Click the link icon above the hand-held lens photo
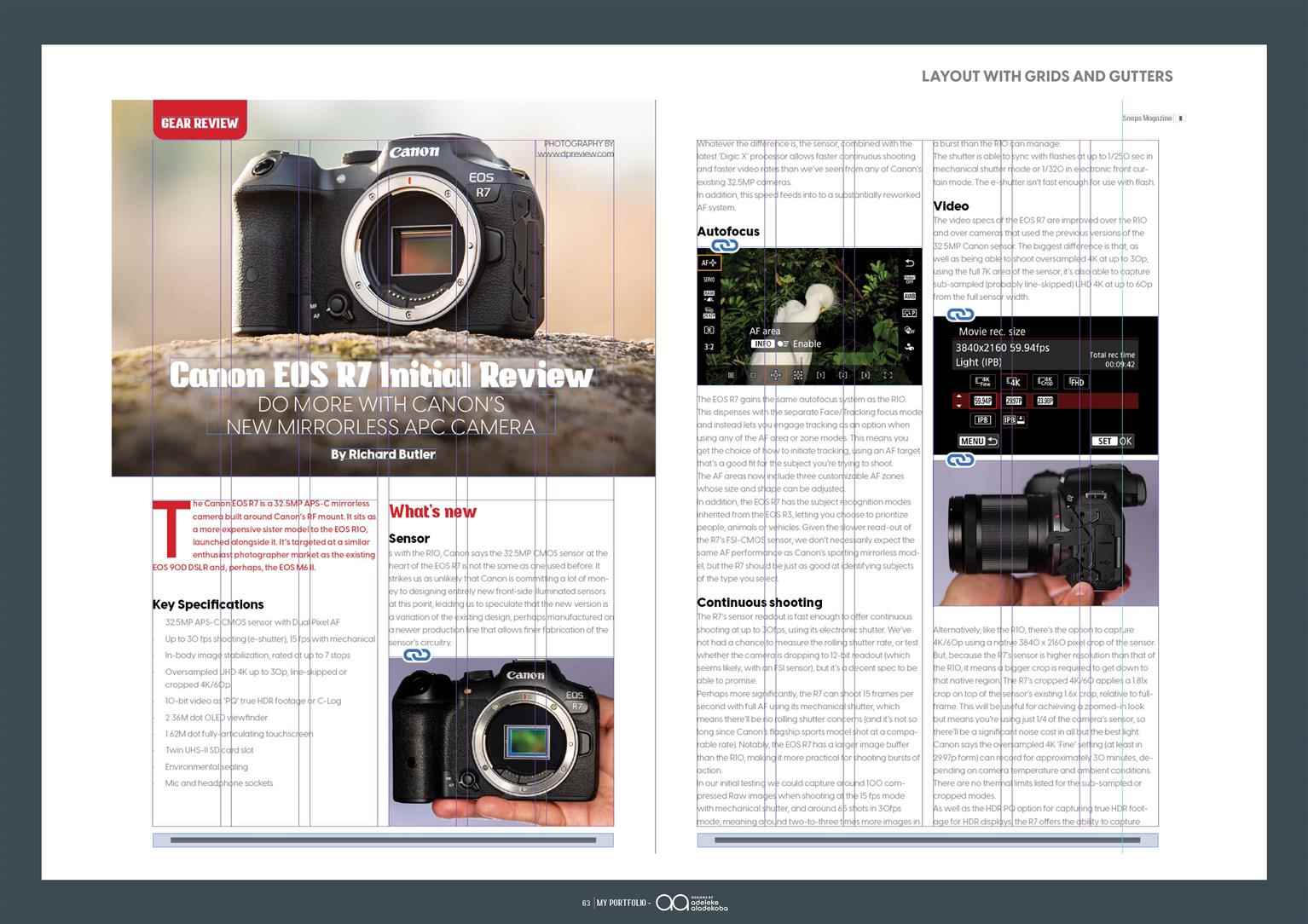 click(961, 459)
